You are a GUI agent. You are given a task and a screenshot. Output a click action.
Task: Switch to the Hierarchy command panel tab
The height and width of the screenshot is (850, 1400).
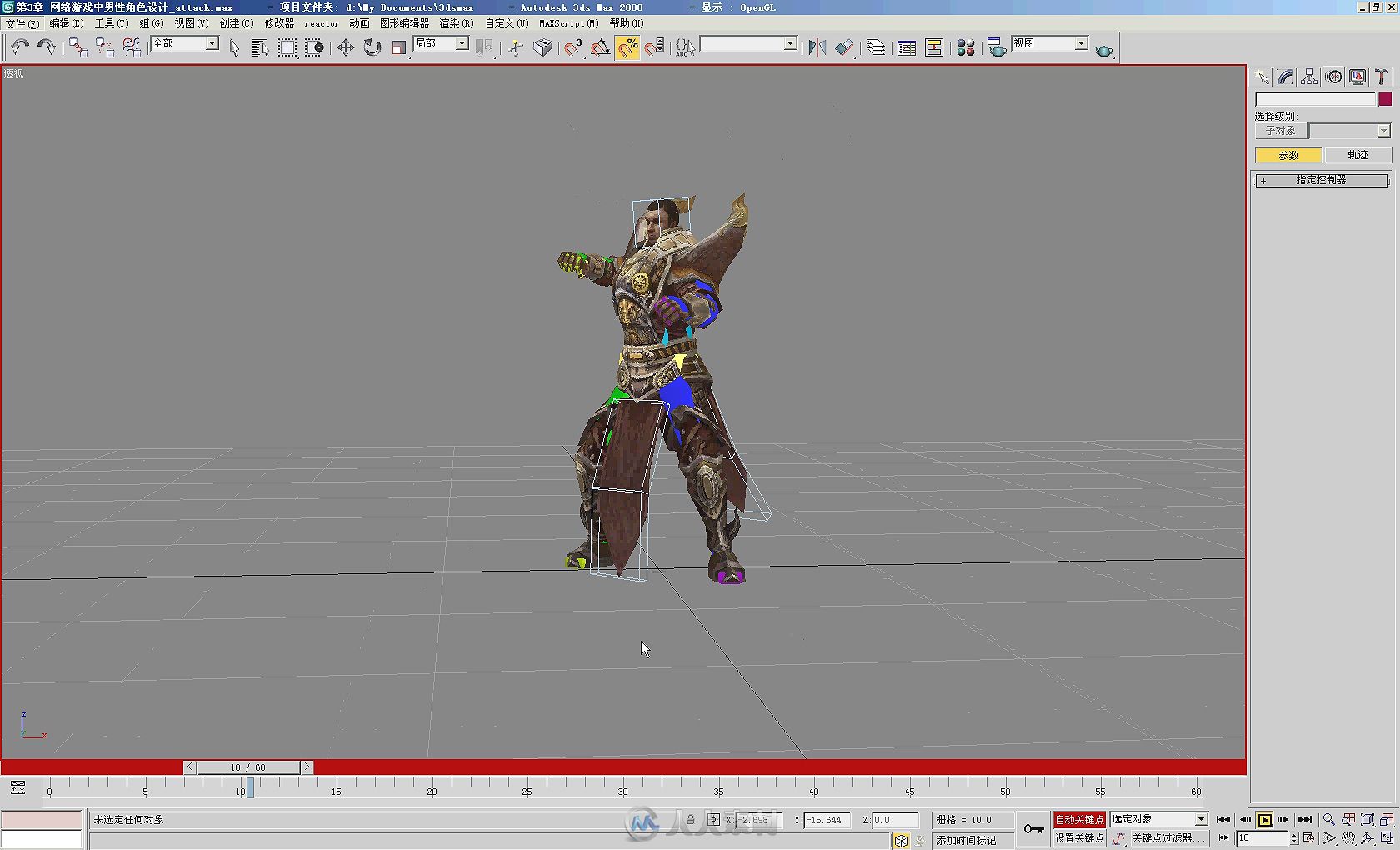tap(1309, 77)
